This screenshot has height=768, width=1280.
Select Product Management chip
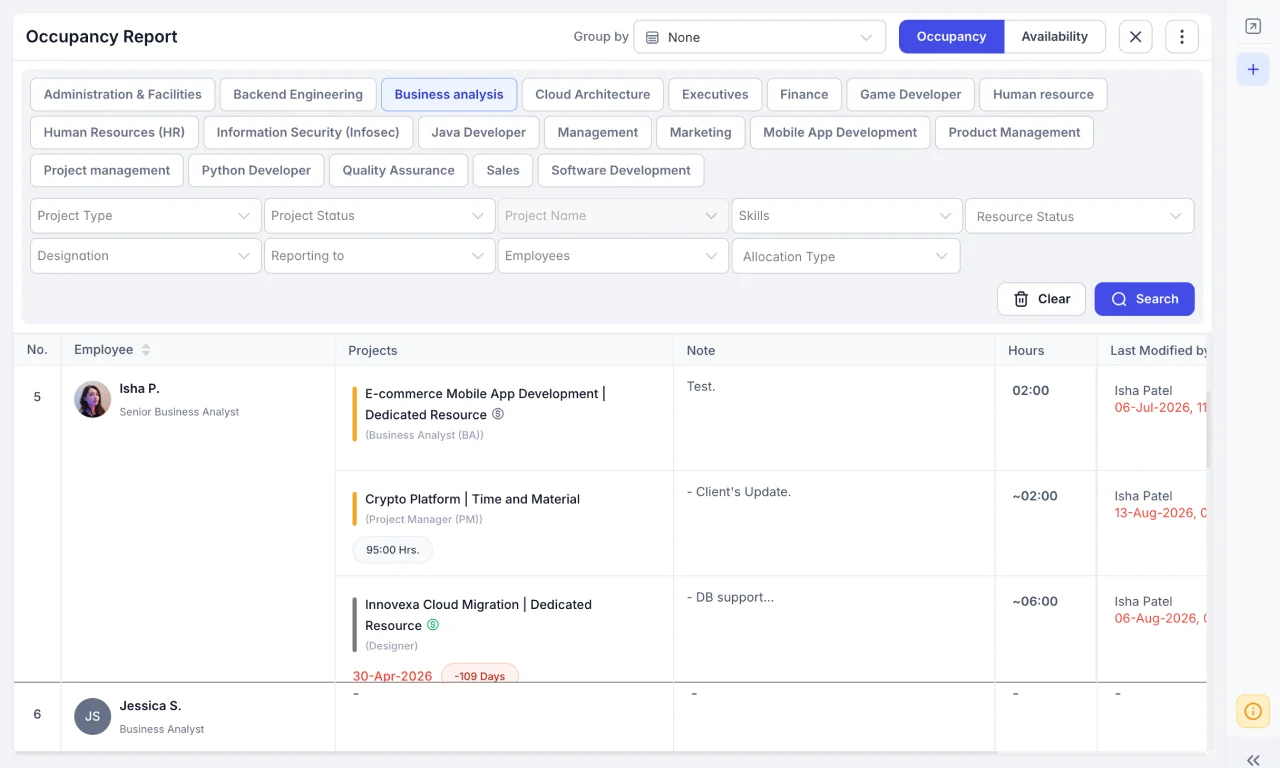[x=1014, y=132]
